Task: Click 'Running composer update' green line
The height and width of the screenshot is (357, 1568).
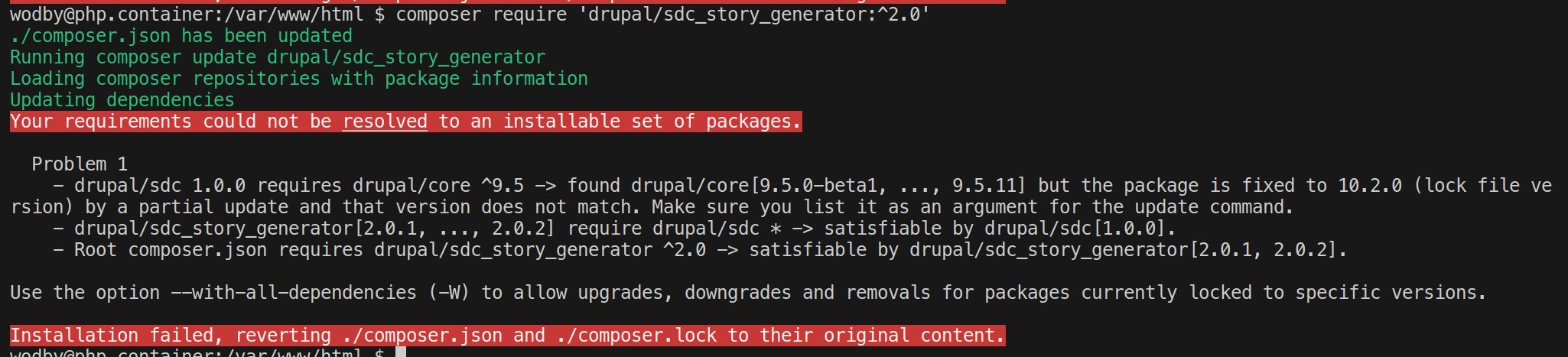Action: (278, 57)
